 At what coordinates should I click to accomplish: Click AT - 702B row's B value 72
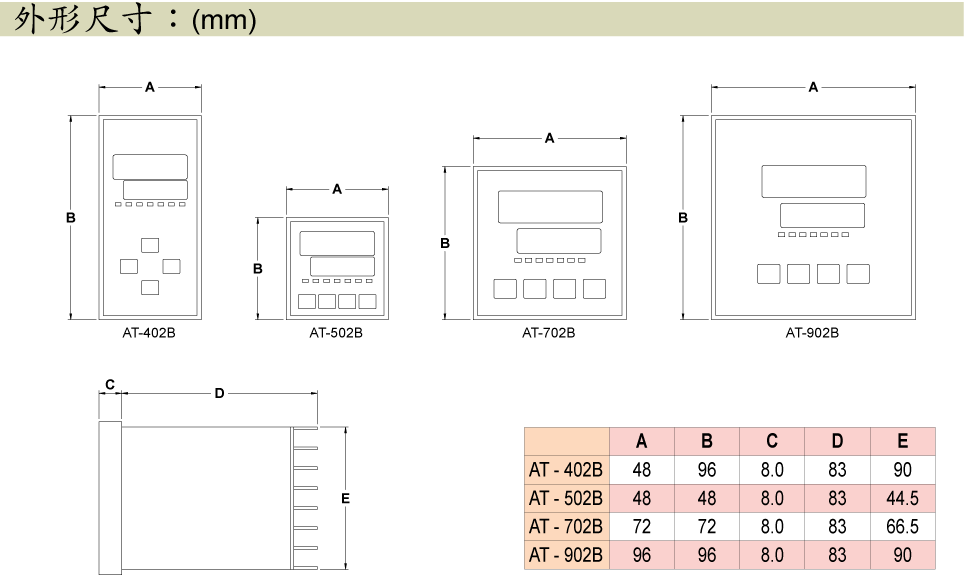coord(707,526)
